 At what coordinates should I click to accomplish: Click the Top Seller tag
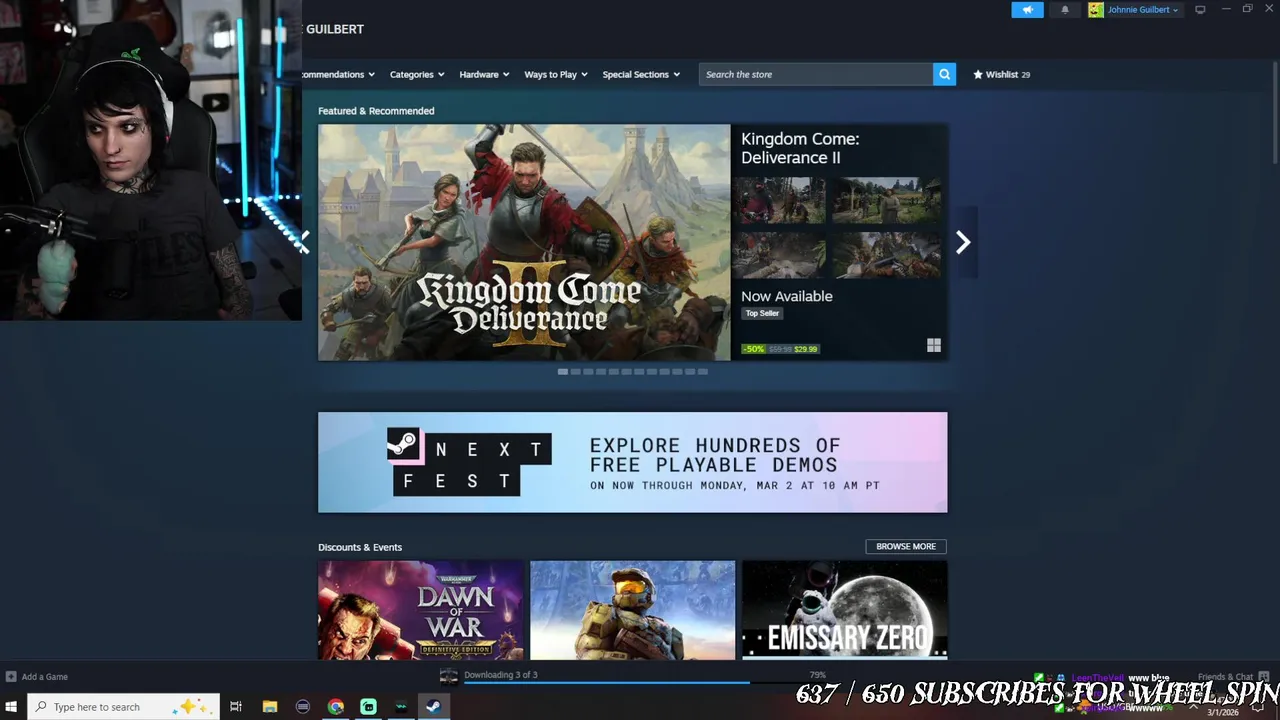762,313
